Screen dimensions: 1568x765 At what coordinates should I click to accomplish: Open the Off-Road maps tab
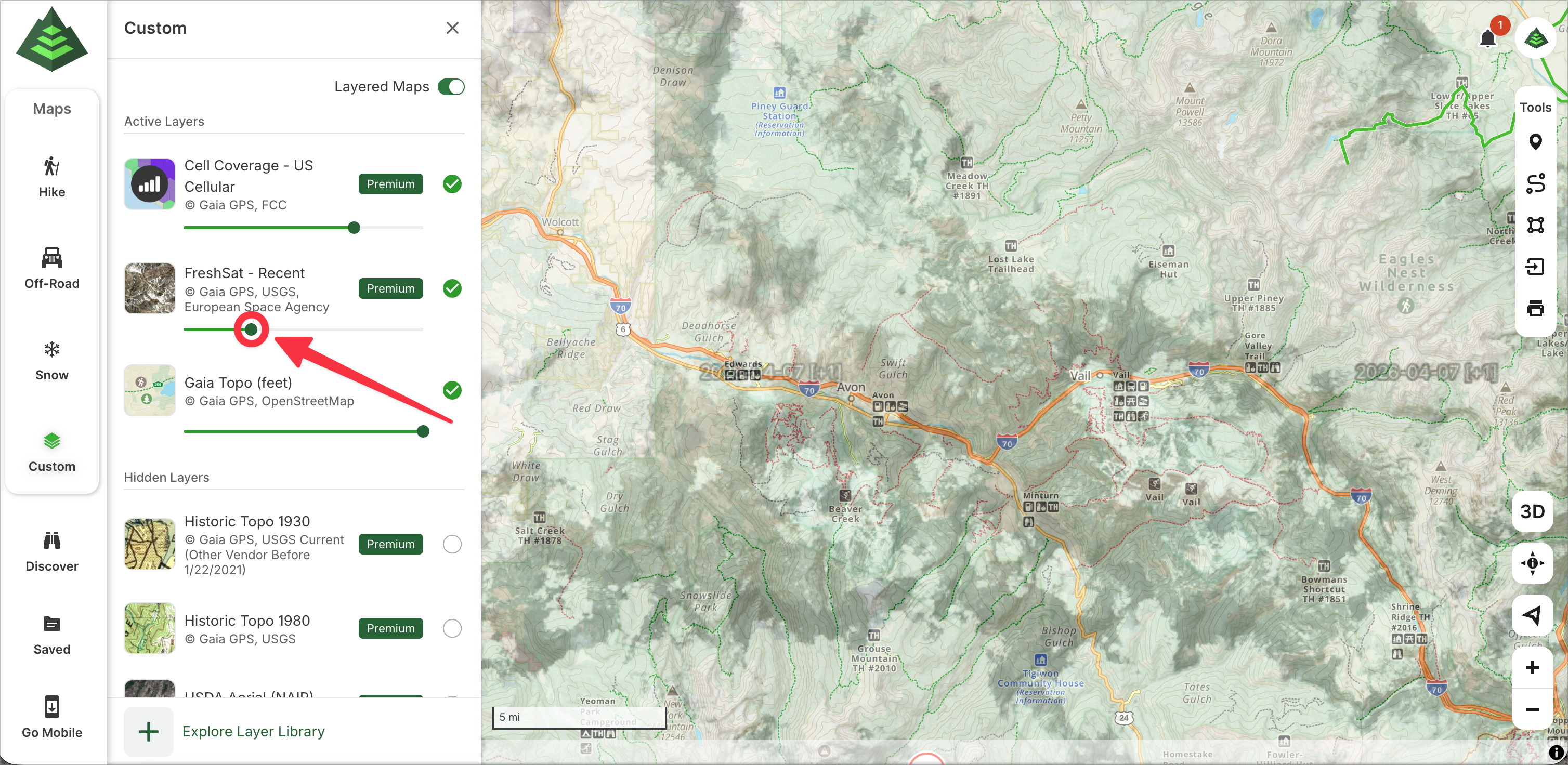click(52, 267)
